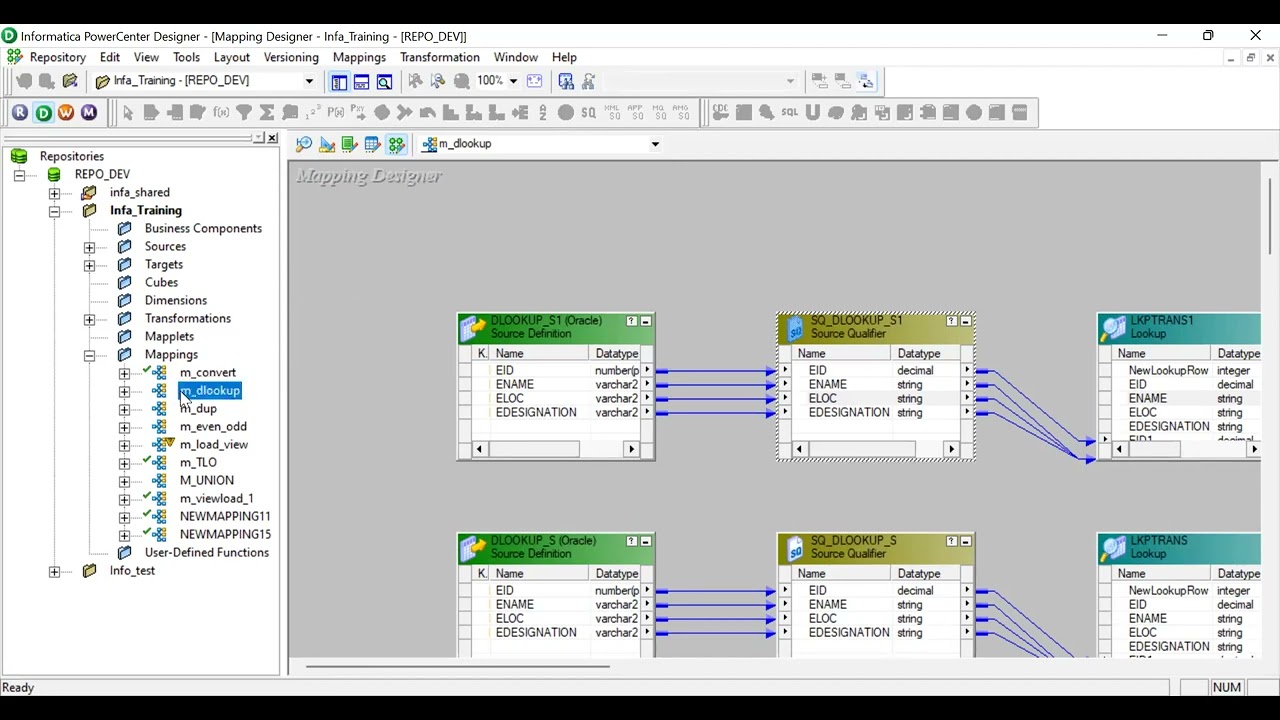Image resolution: width=1280 pixels, height=720 pixels.
Task: Click the XML SQ transformation icon
Action: point(612,113)
